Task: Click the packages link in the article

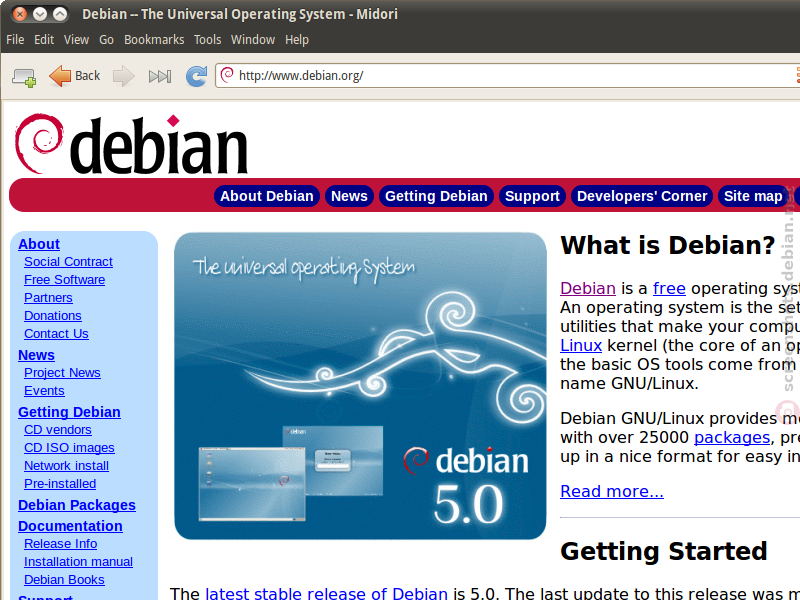Action: tap(732, 437)
